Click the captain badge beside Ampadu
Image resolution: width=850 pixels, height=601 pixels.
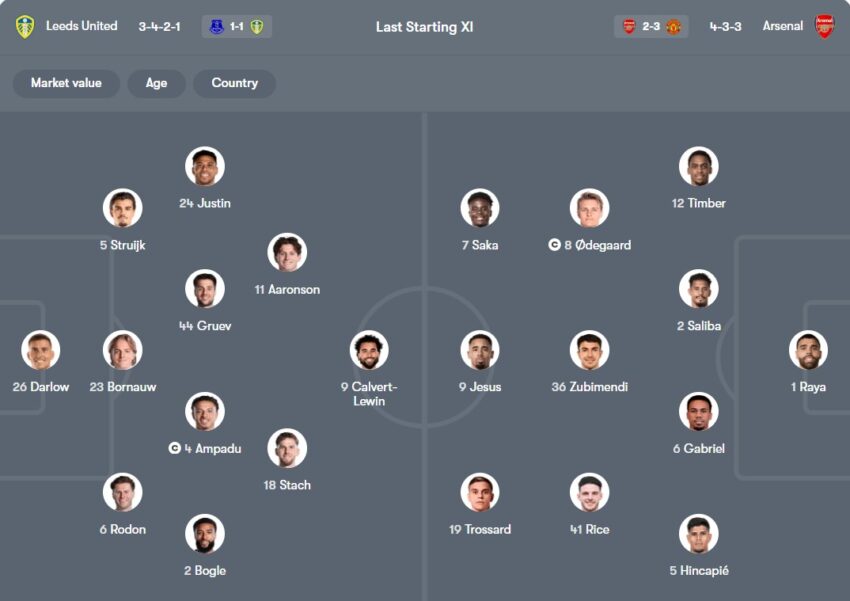pyautogui.click(x=174, y=449)
